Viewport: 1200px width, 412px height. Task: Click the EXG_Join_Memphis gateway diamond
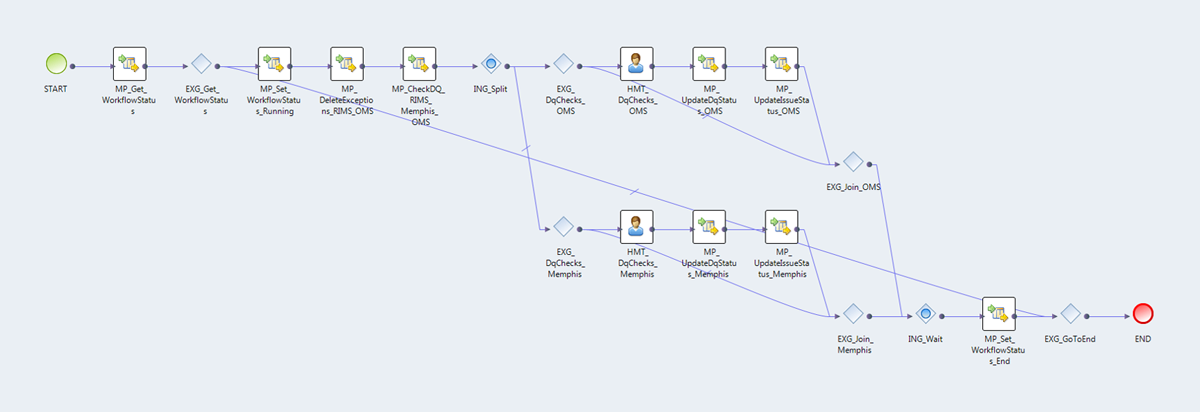(x=853, y=314)
